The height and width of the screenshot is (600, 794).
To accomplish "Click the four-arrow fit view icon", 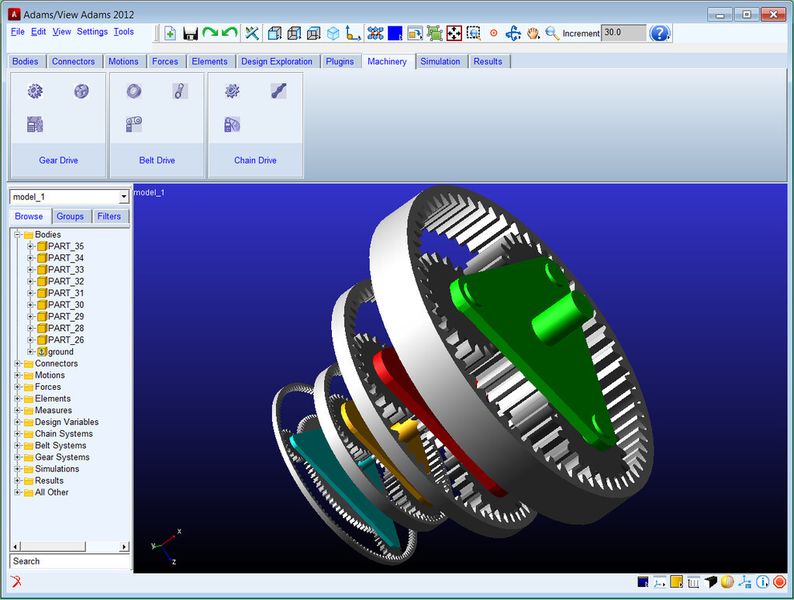I will click(454, 33).
